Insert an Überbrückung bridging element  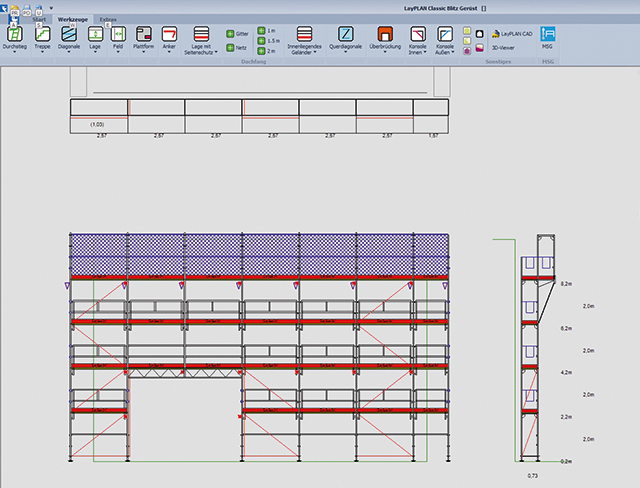[x=385, y=35]
